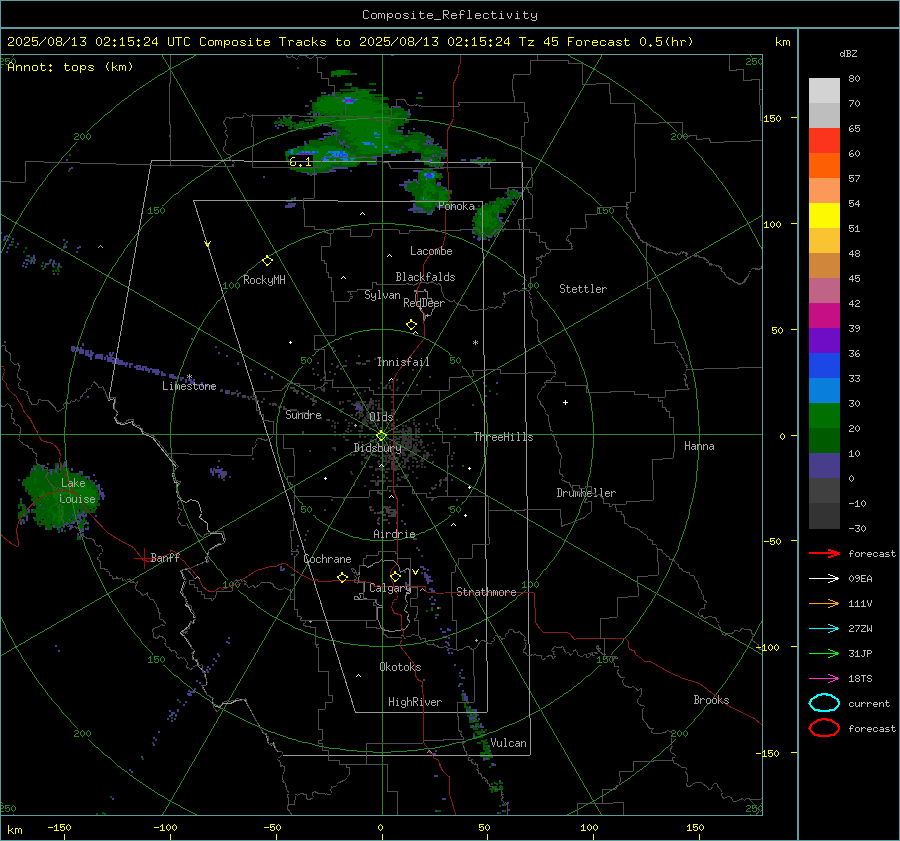Click the green storm cell east of Ponoka

coord(494,215)
